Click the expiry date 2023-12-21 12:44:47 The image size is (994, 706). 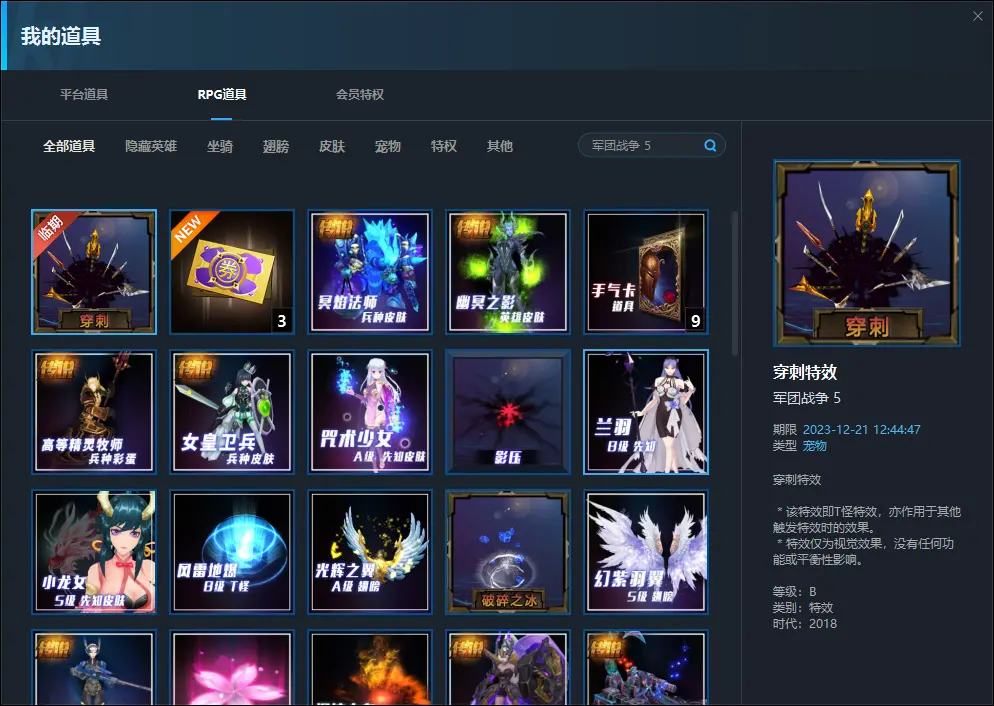(x=862, y=430)
